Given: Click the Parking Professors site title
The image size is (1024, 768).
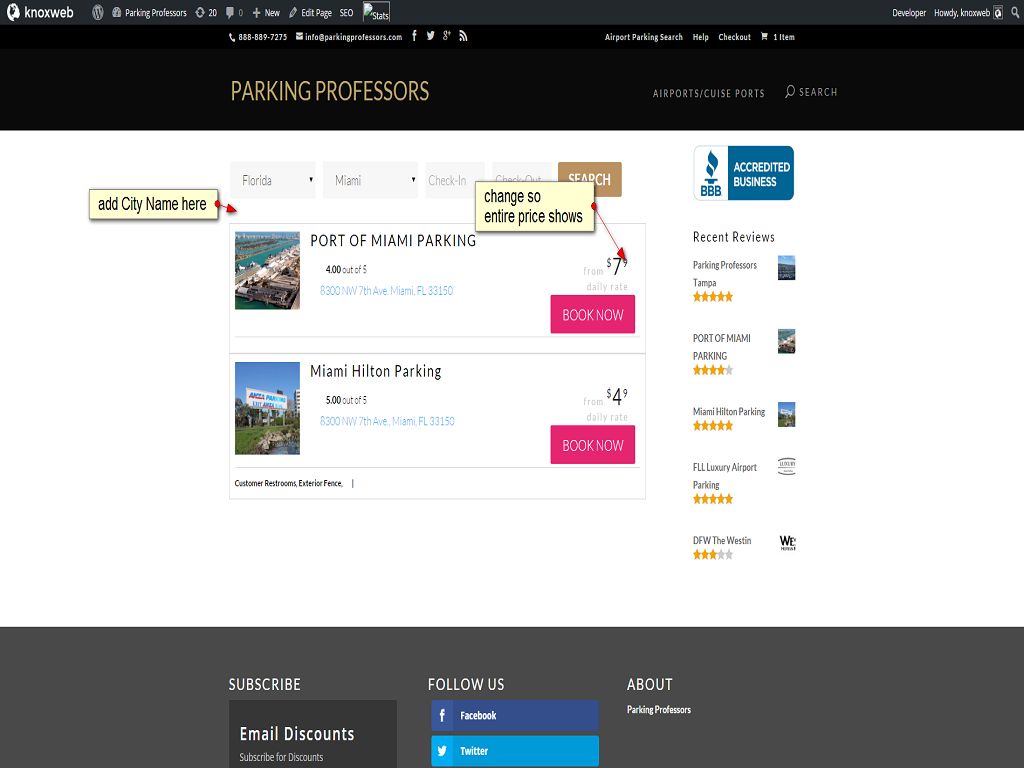Looking at the screenshot, I should [x=330, y=91].
